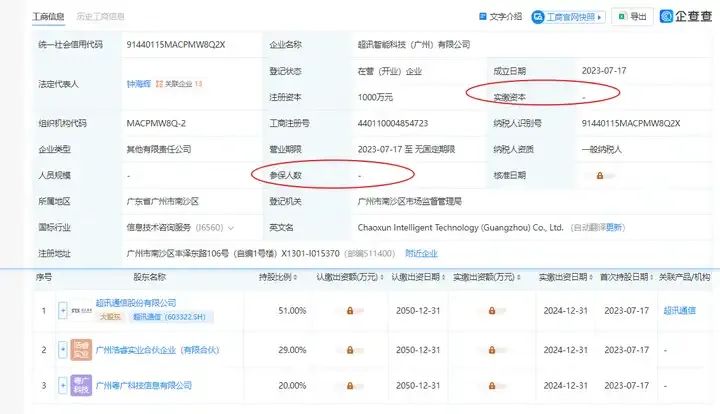This screenshot has width=720, height=414.
Task: Select 广州市南沙区市场监督管理局 registration authority
Action: coord(410,201)
